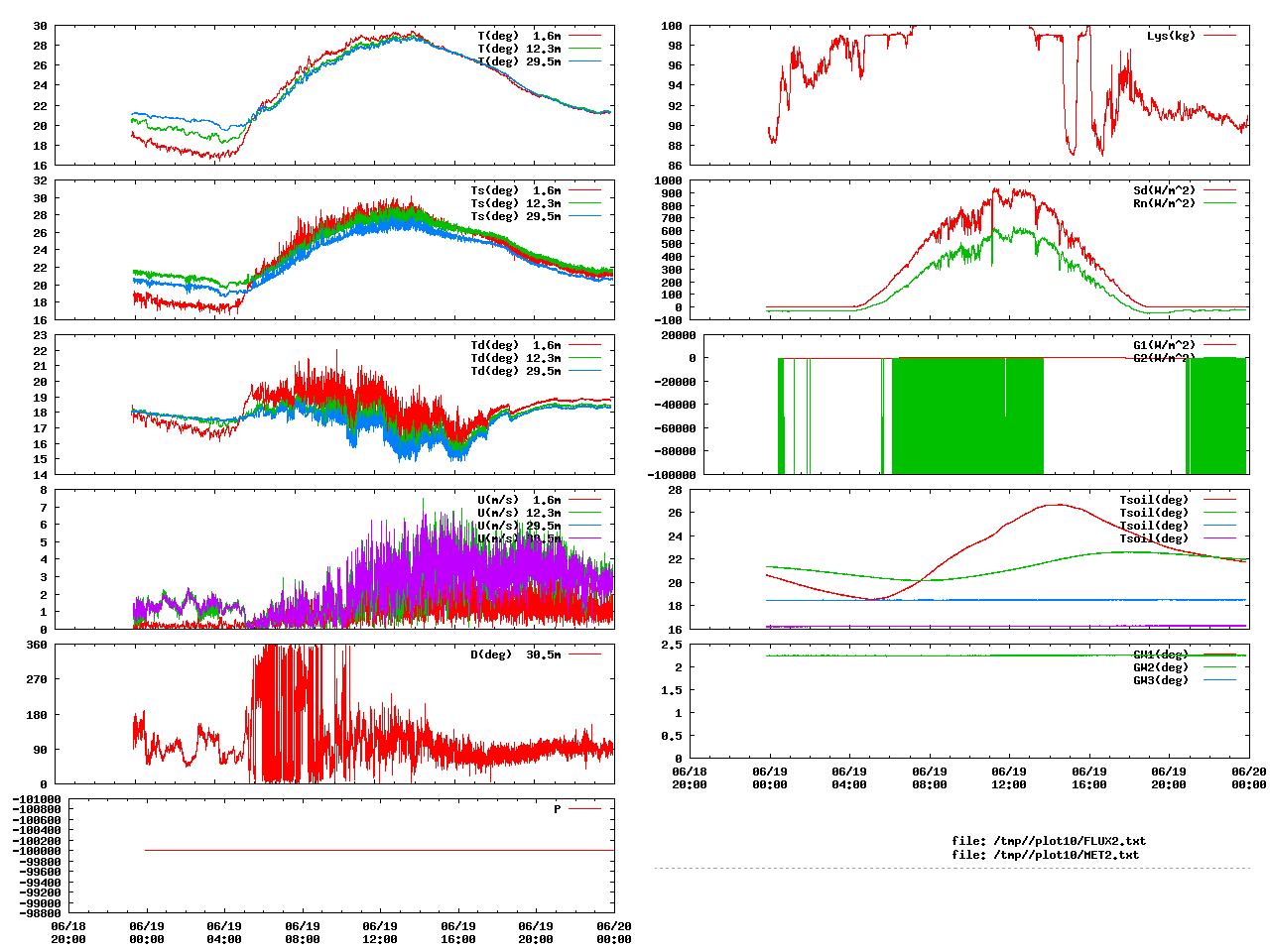Click the '06/18 20:00' label under the GW plot
1270x952 pixels.
pos(690,777)
